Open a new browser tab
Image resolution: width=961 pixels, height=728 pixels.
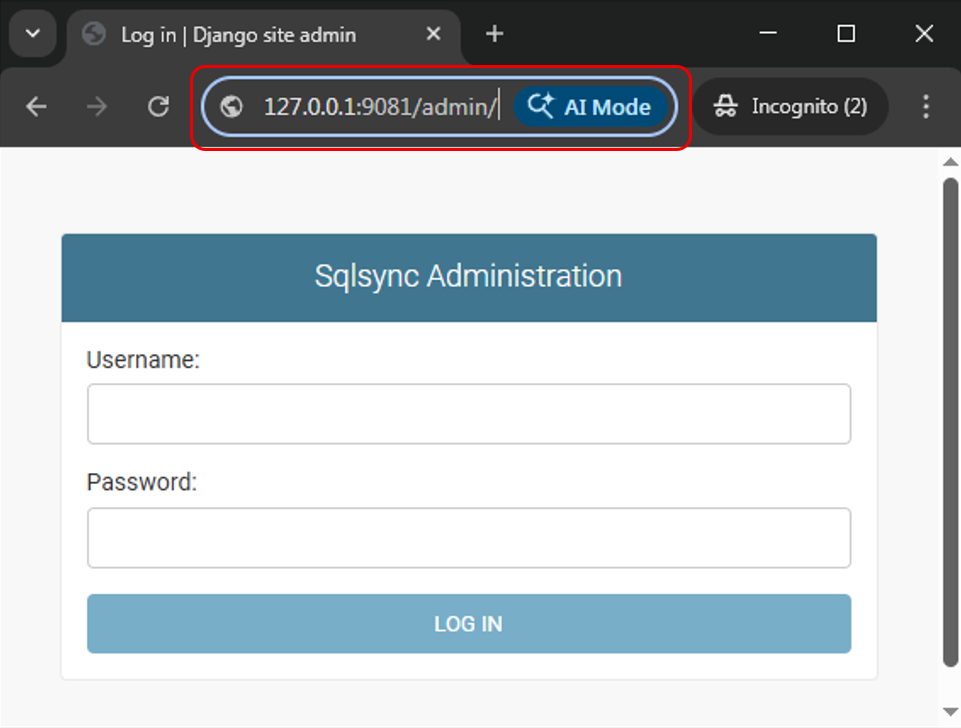coord(493,33)
